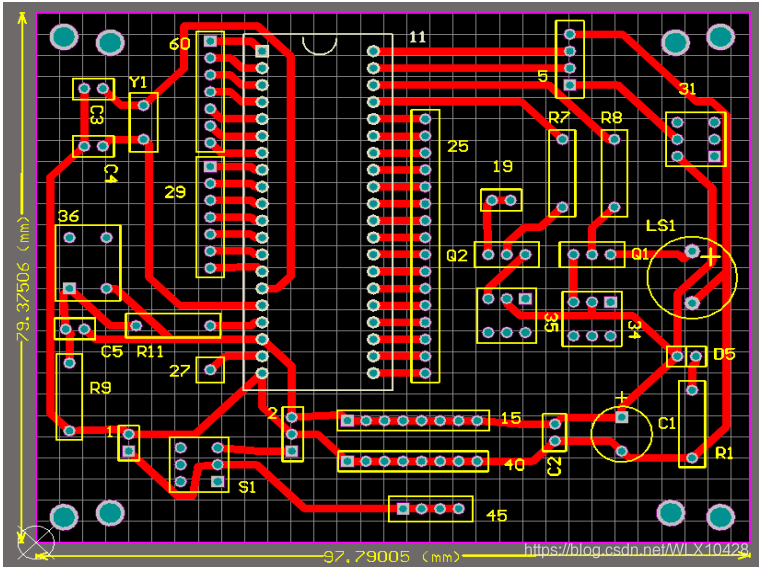The width and height of the screenshot is (759, 569).
Task: Select the square first pad of header 15
Action: tap(347, 420)
